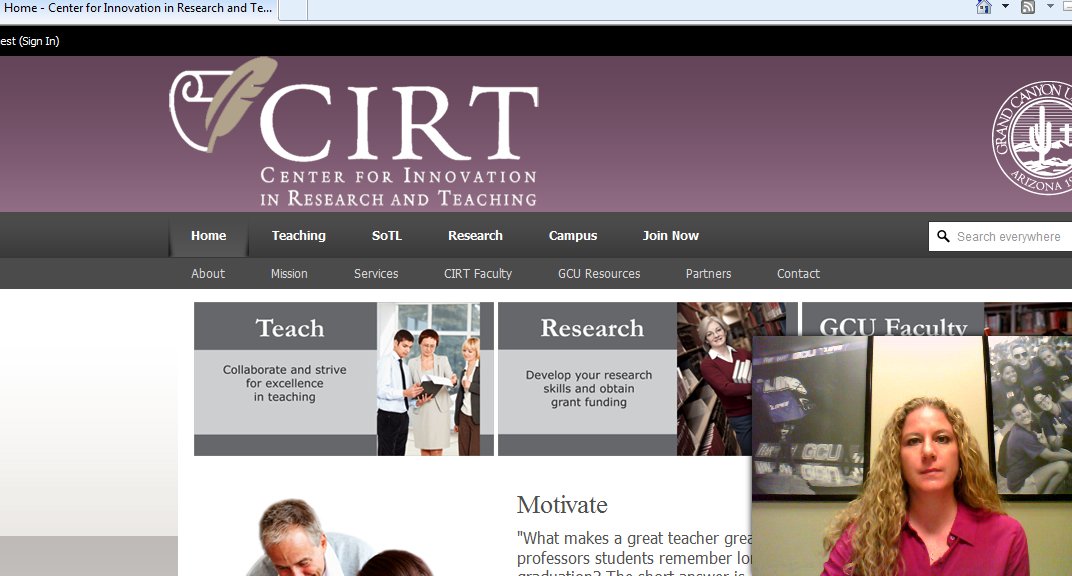Screen dimensions: 1072x576
Task: Click the Join Now button
Action: (x=670, y=236)
